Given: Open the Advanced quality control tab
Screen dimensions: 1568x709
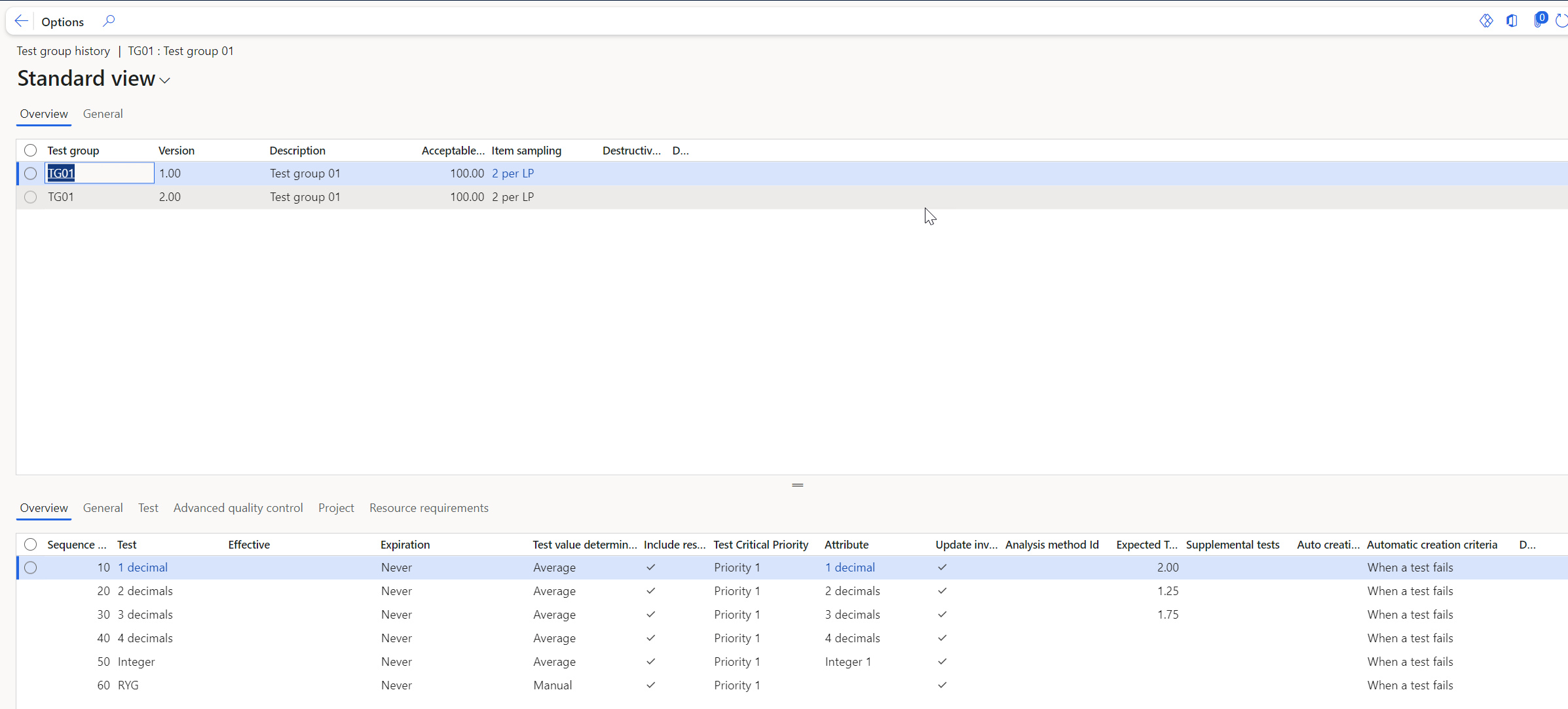Looking at the screenshot, I should pos(238,508).
